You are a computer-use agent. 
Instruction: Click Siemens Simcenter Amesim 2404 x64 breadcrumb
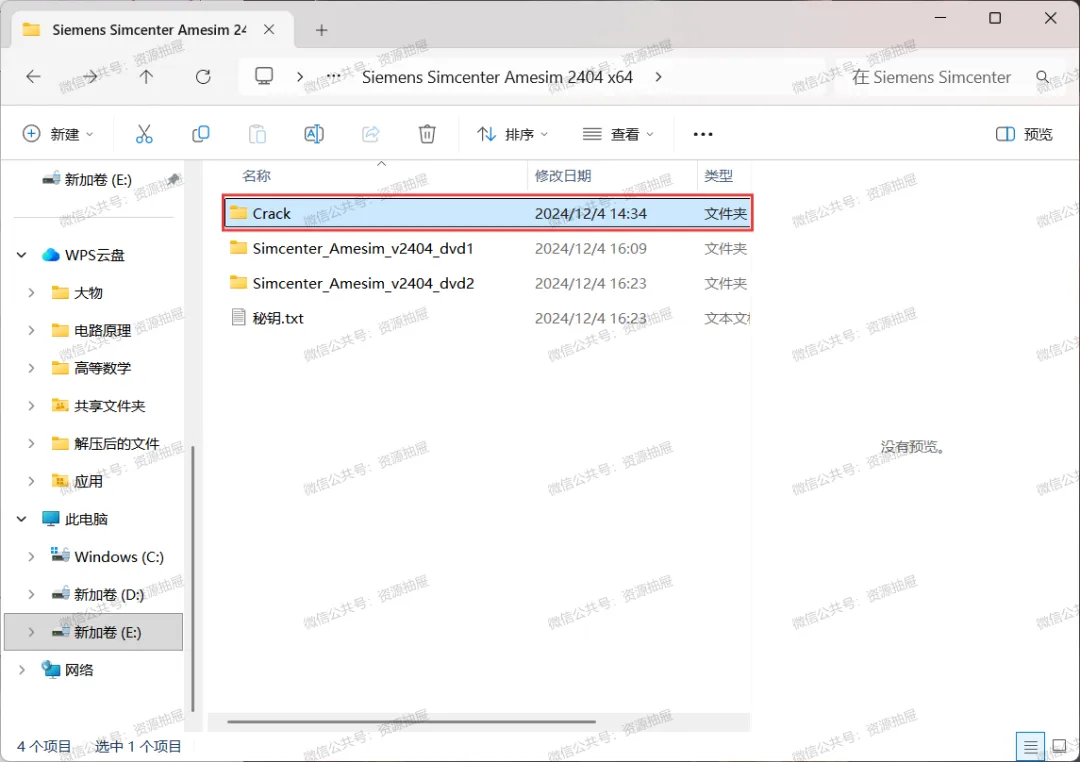497,76
